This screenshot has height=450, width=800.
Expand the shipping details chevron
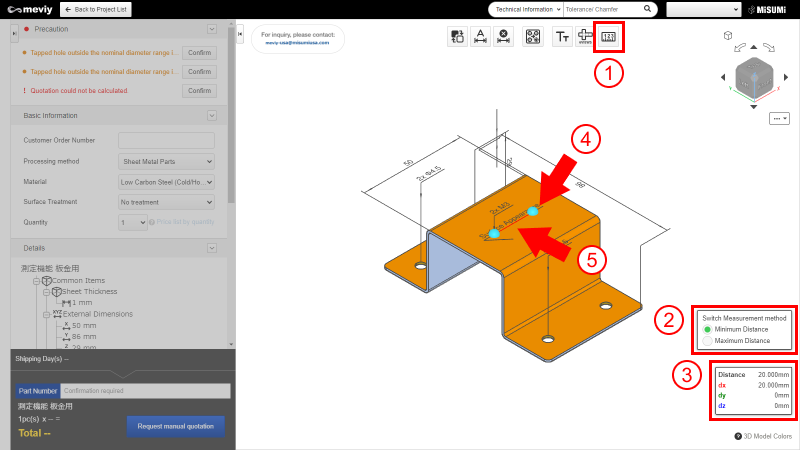tap(122, 374)
